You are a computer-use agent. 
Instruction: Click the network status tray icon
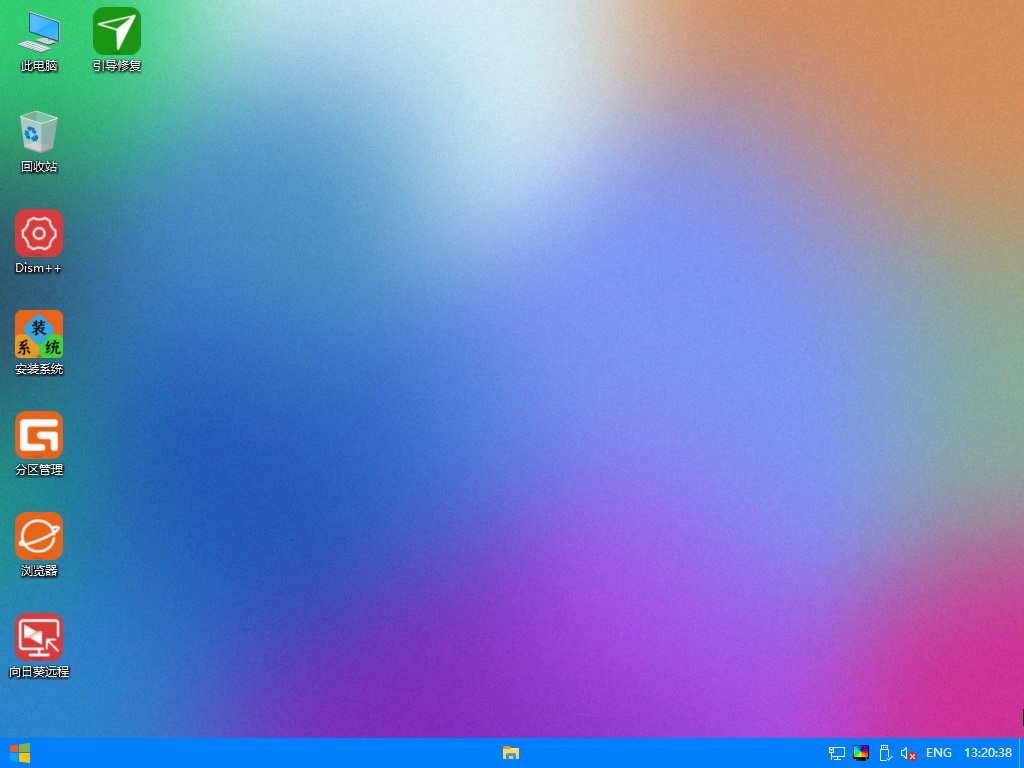click(837, 753)
